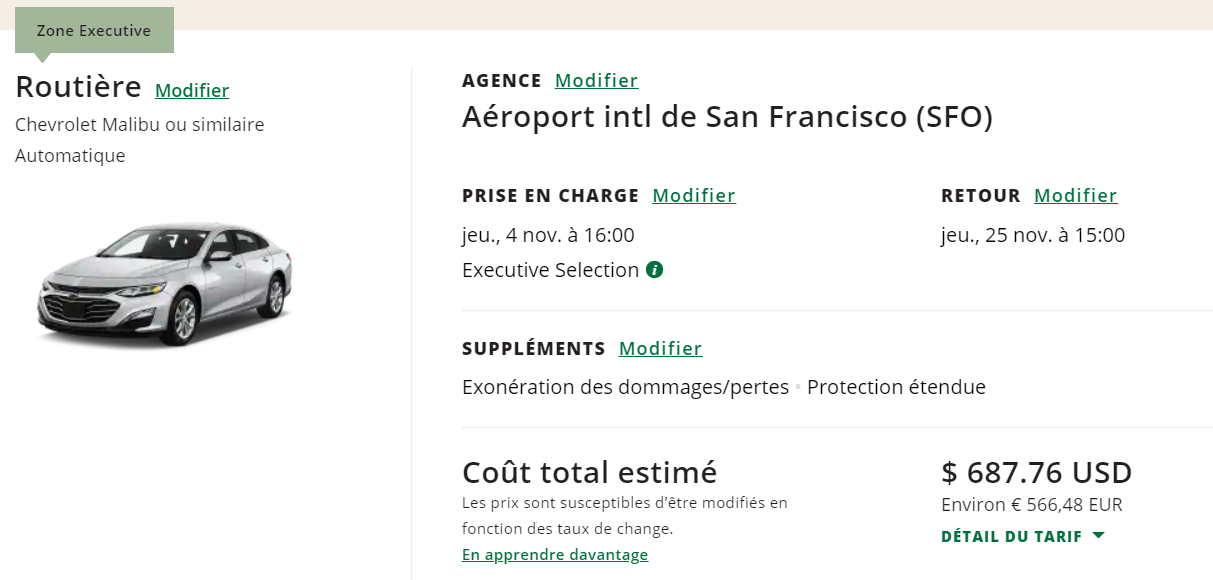Select the Zone Executive tag

pos(94,31)
